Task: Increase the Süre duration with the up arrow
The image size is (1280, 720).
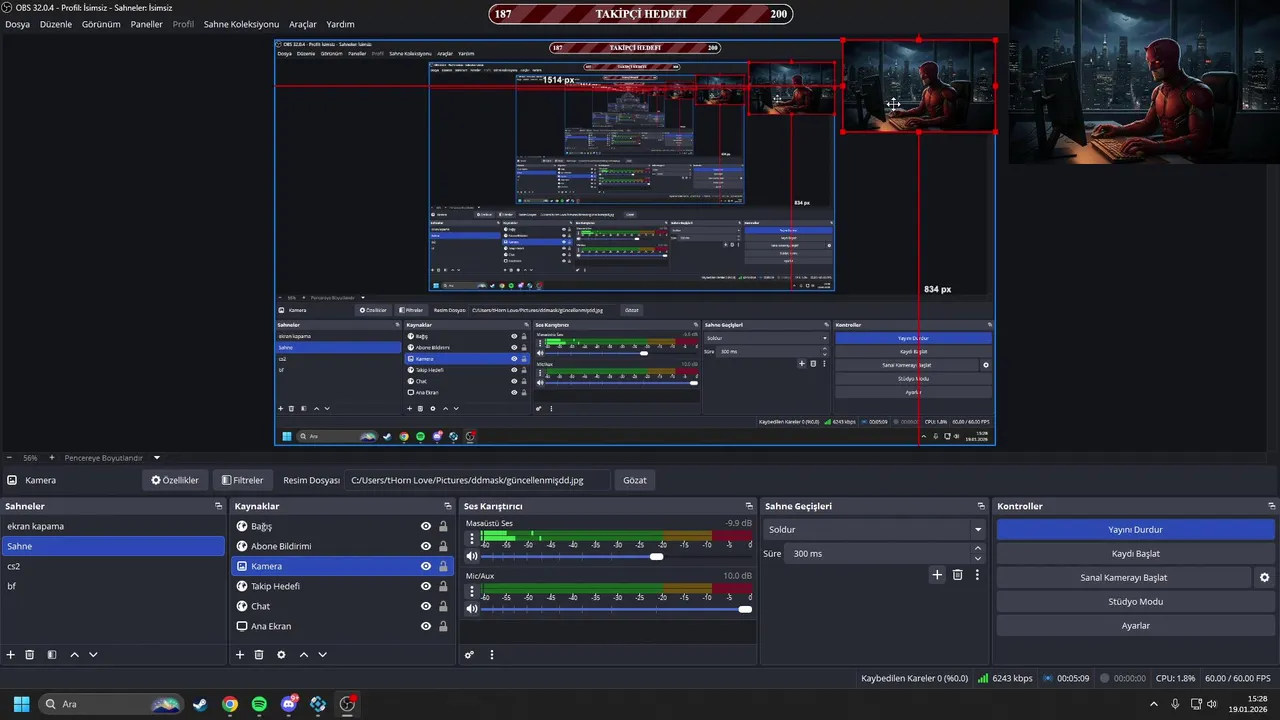Action: [x=978, y=548]
